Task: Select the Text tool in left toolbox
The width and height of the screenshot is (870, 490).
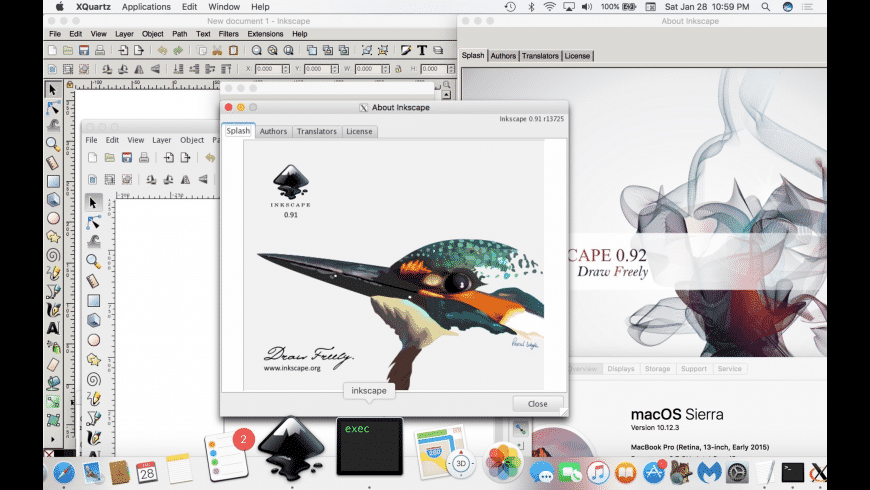Action: pyautogui.click(x=53, y=327)
